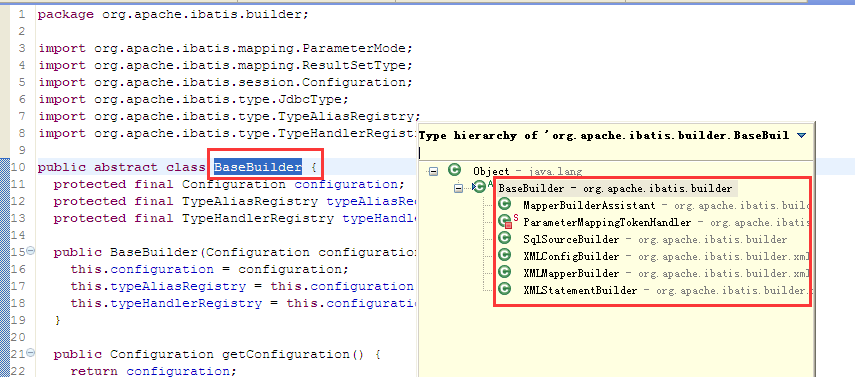Click this.typeHandlerRegistry on line 18
Image resolution: width=855 pixels, height=377 pixels.
pos(166,303)
